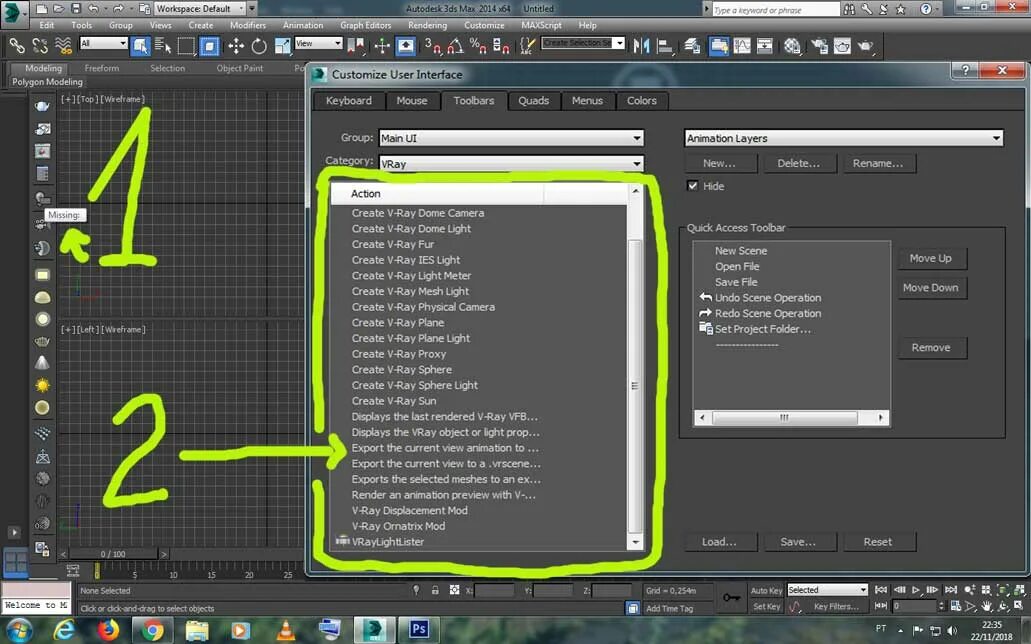Open the Workspace: Default dropdown

[x=200, y=9]
